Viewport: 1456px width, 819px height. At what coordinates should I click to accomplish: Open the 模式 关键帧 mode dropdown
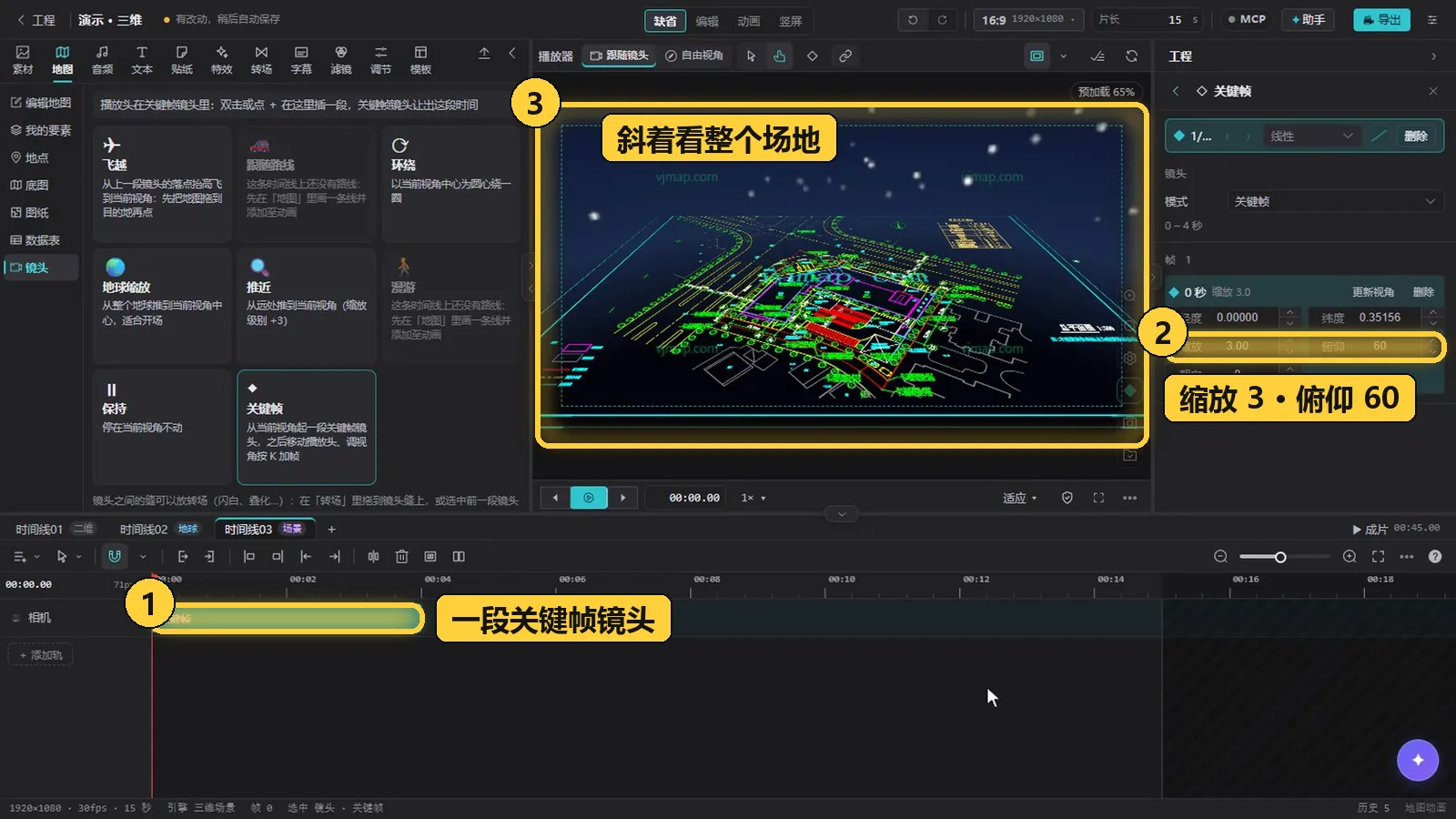click(1334, 201)
